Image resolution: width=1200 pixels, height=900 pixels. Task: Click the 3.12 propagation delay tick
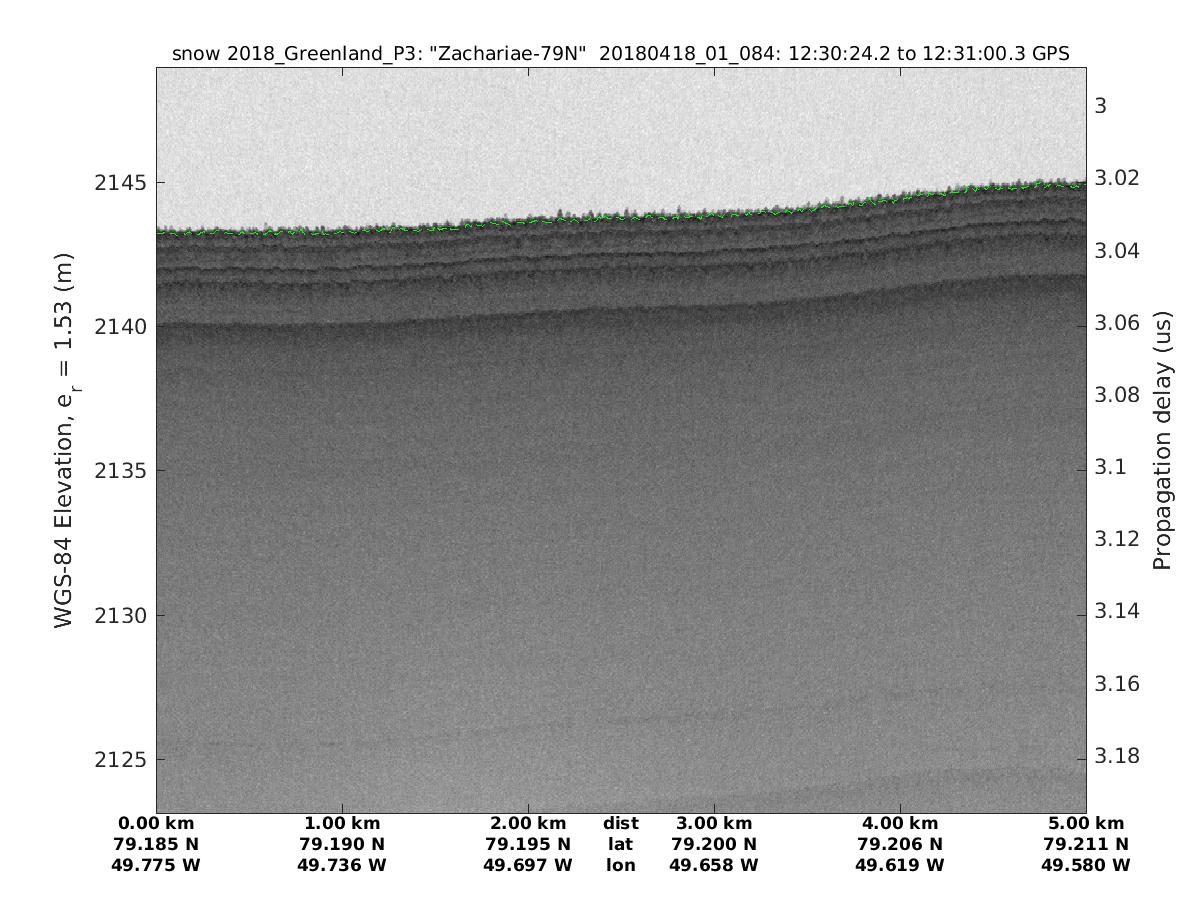click(x=1115, y=539)
